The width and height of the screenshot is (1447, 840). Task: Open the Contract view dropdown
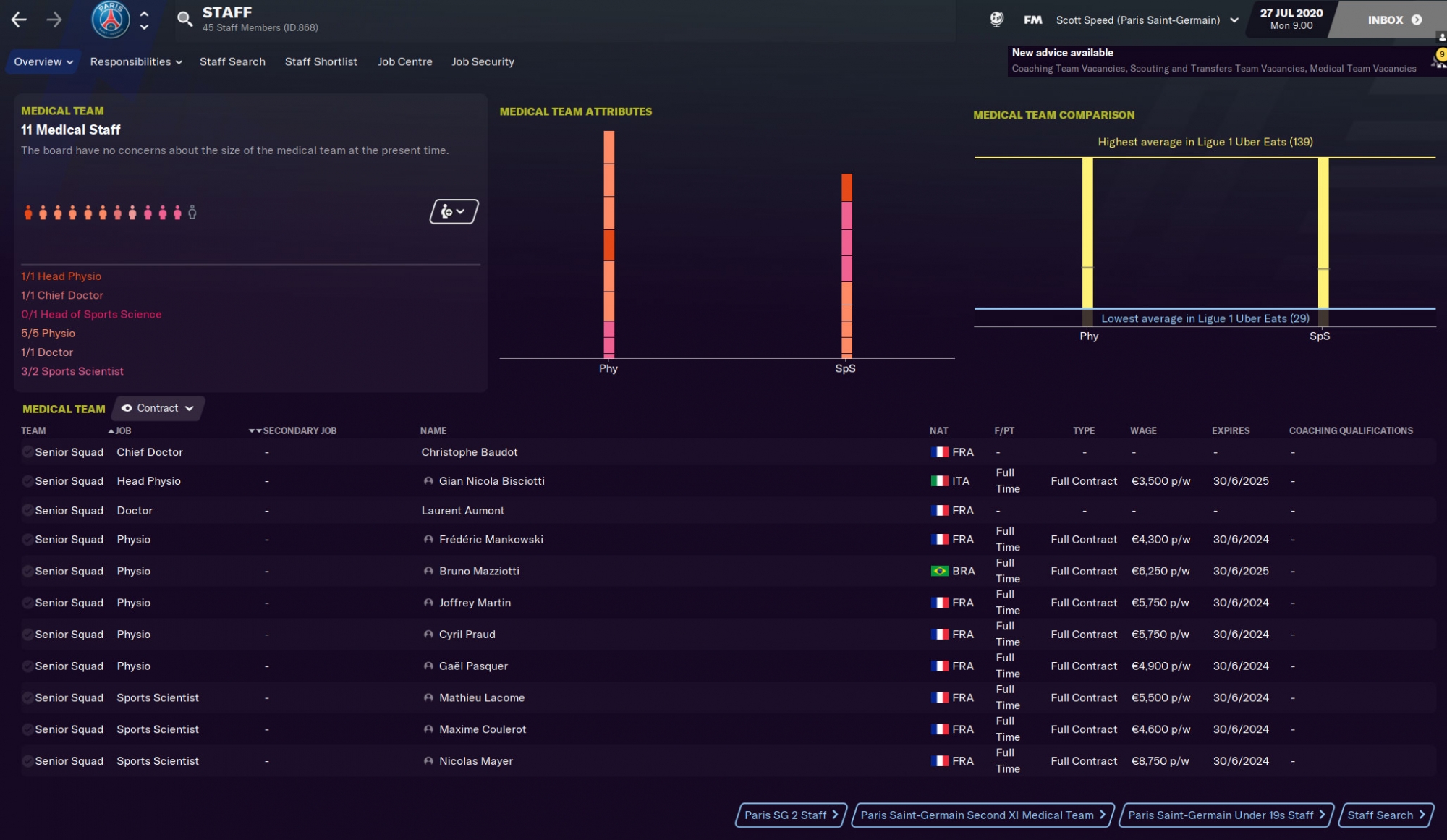(x=158, y=408)
